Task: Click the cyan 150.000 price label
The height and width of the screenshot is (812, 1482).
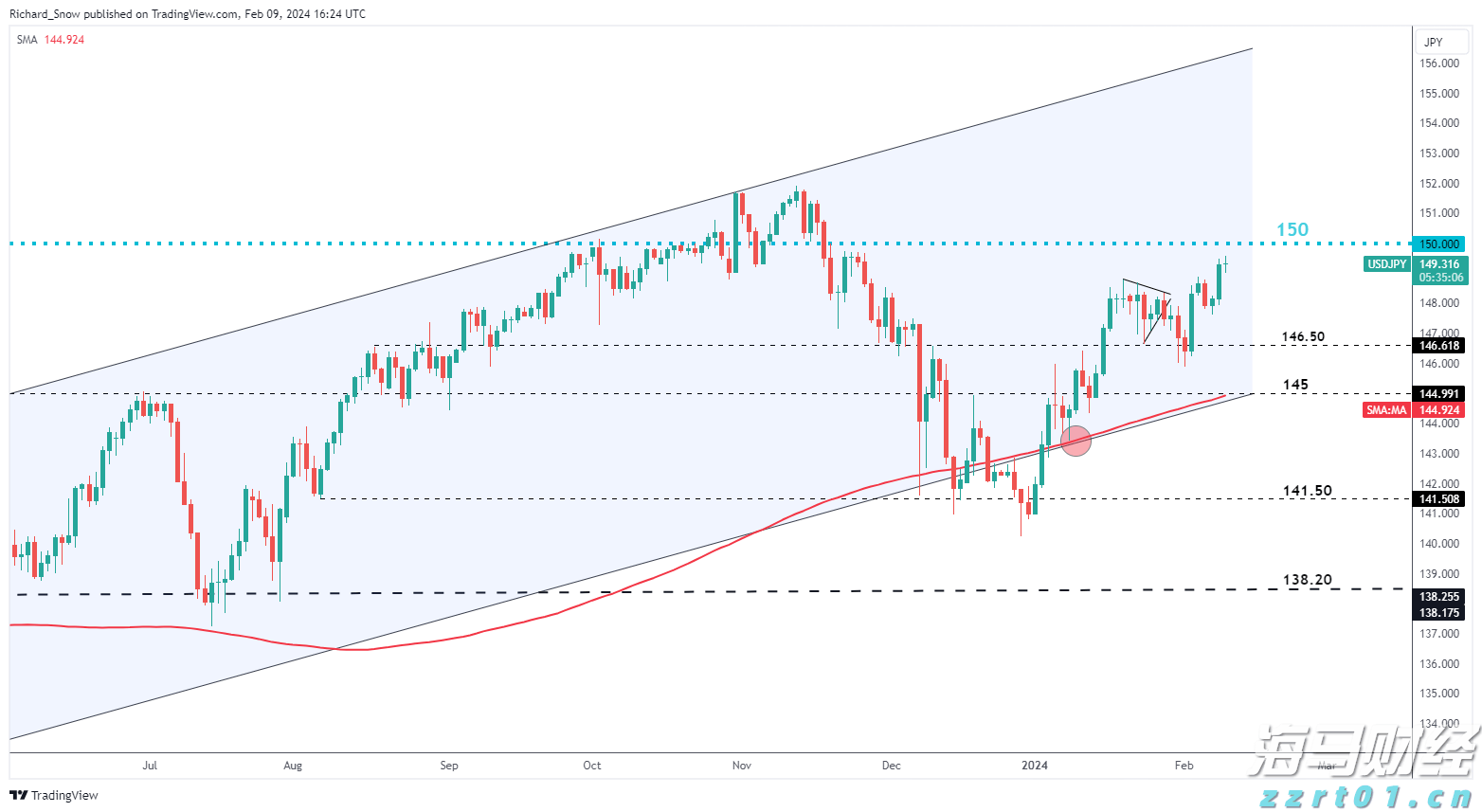Action: click(x=1438, y=244)
